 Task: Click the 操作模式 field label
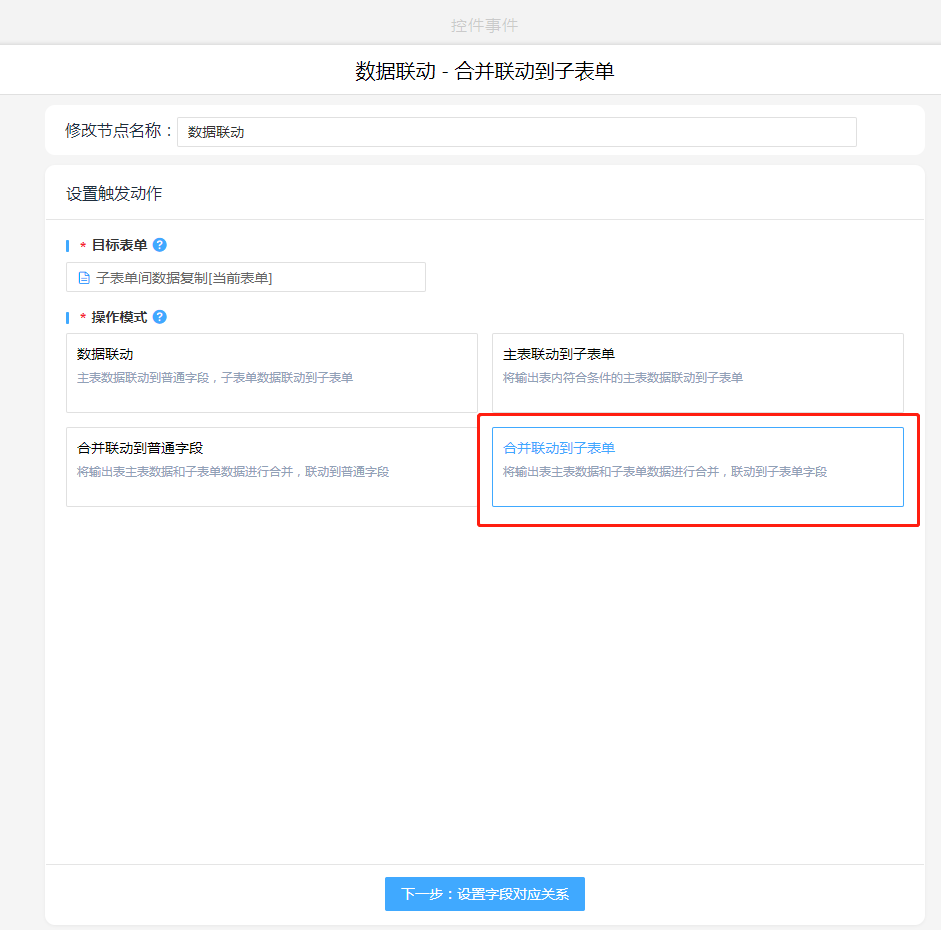pyautogui.click(x=119, y=317)
